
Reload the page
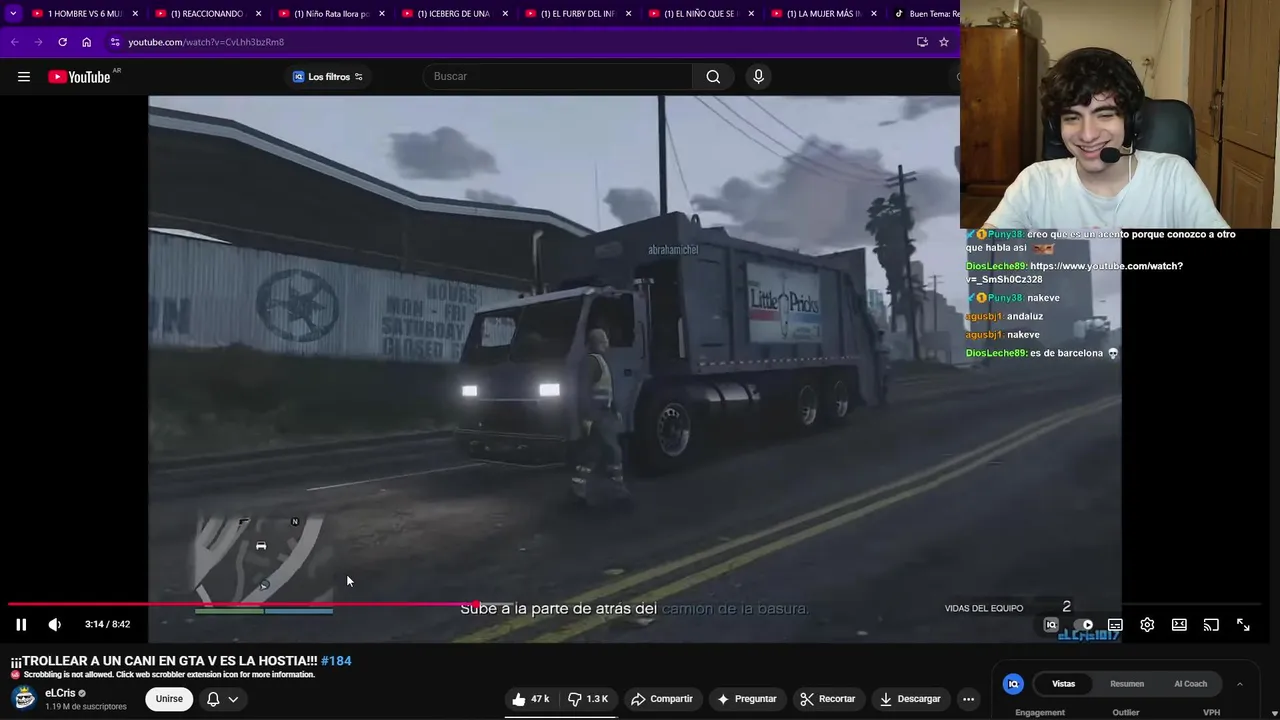coord(62,42)
